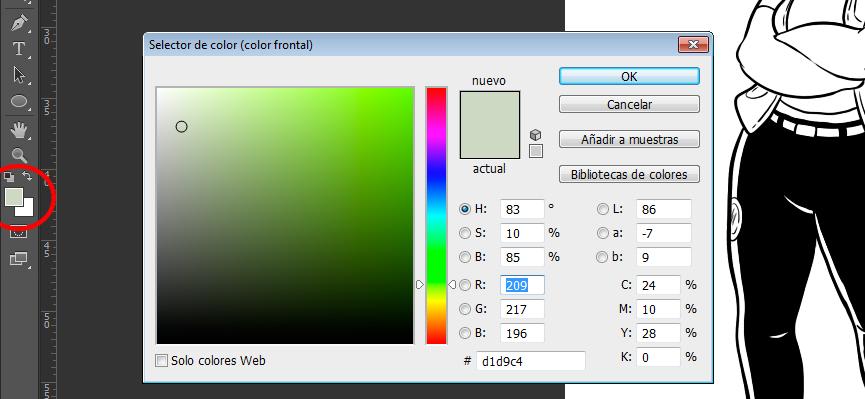Click the hex field showing d1d9c4
Image resolution: width=865 pixels, height=399 pixels.
tap(531, 361)
